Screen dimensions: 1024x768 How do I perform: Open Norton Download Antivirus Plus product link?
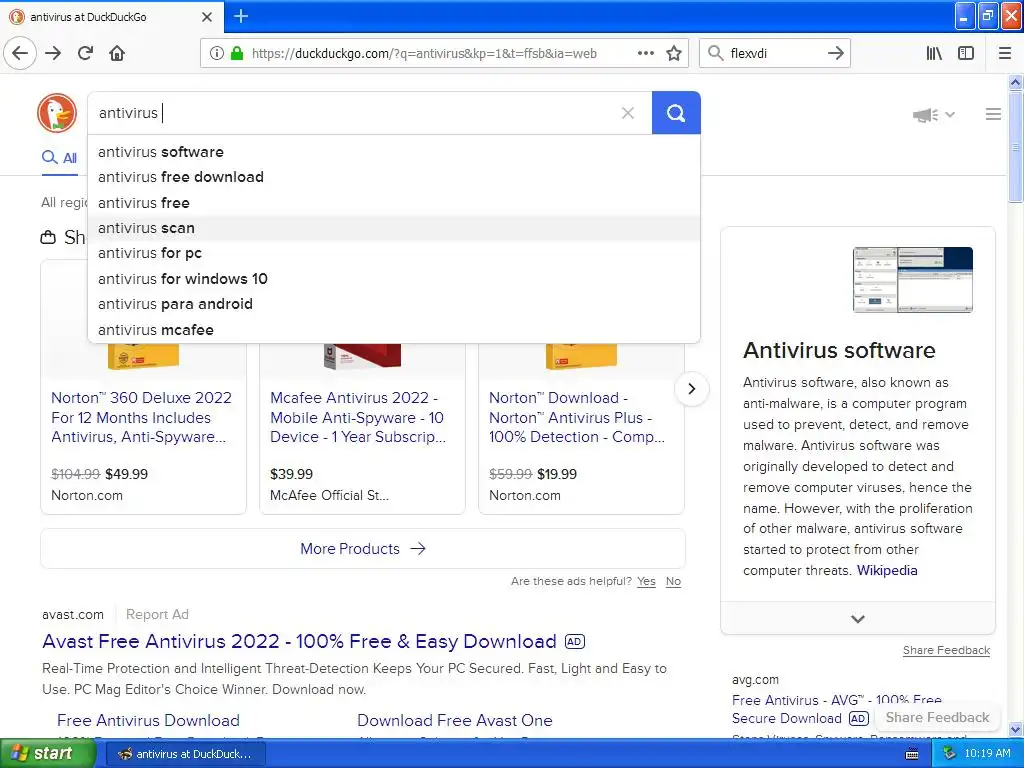tap(577, 417)
